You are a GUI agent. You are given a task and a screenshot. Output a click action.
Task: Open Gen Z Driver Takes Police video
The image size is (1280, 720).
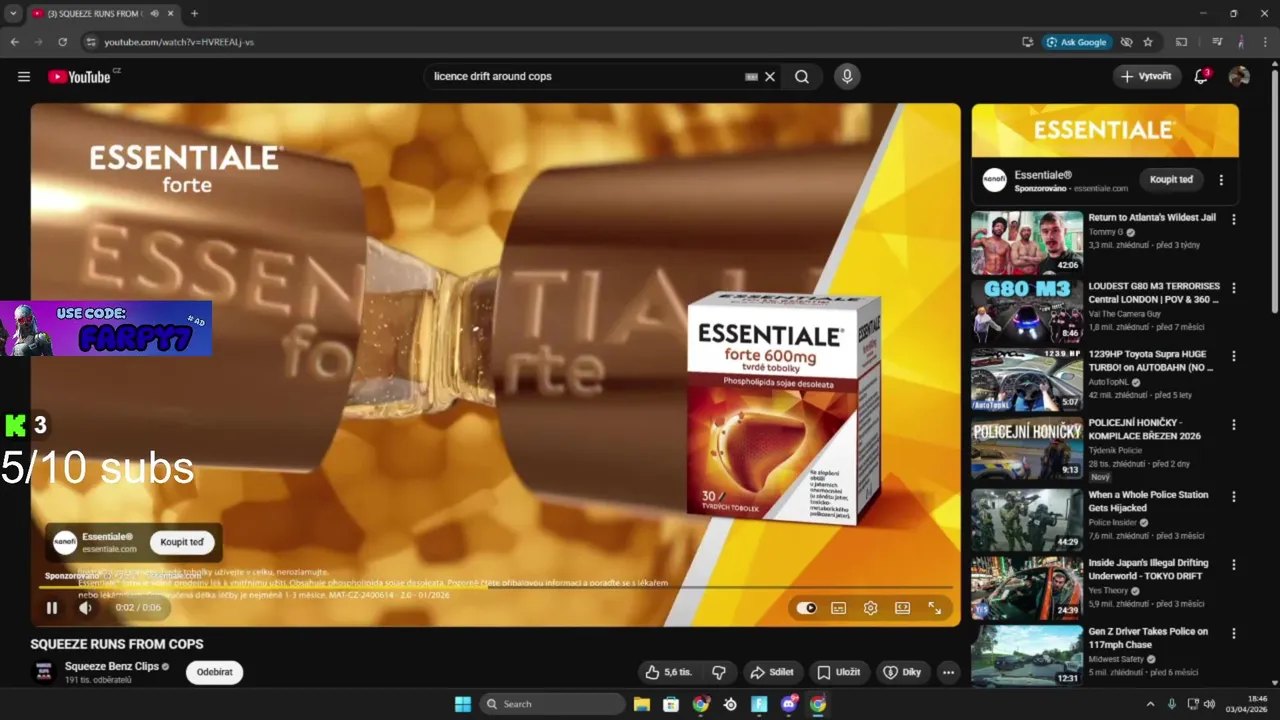pos(1148,638)
